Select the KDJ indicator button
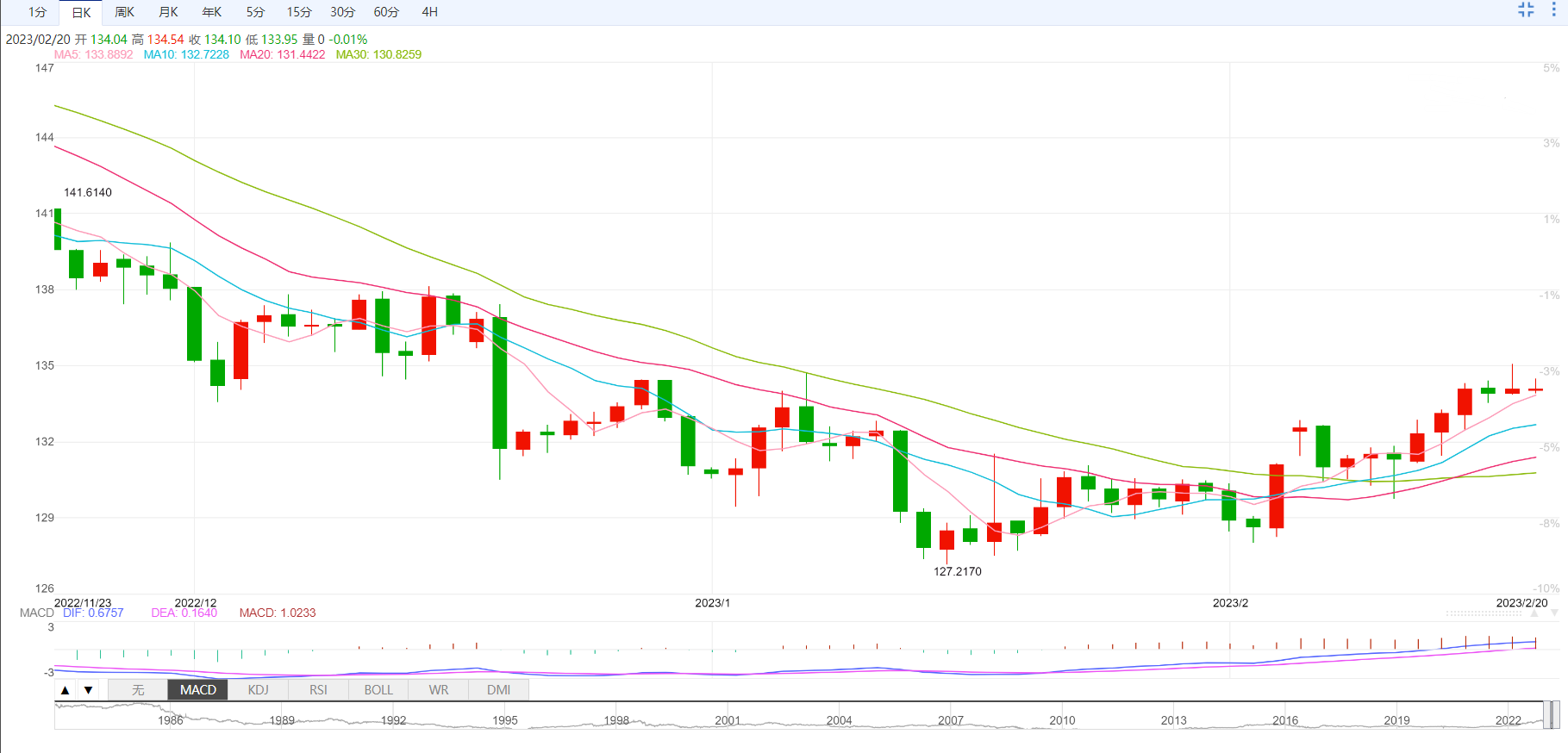 [258, 690]
